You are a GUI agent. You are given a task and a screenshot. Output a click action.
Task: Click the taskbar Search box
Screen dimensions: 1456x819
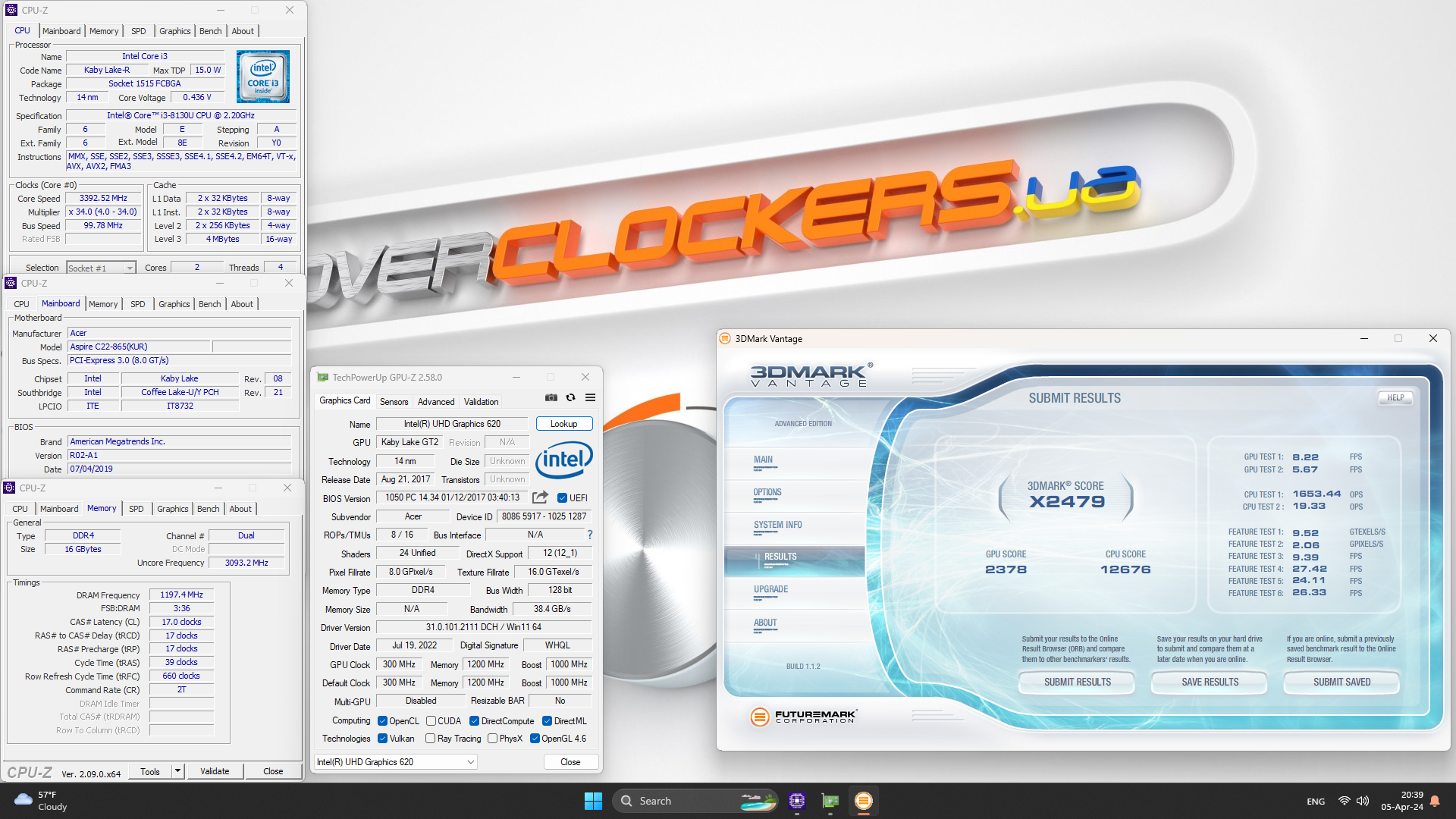(x=695, y=801)
